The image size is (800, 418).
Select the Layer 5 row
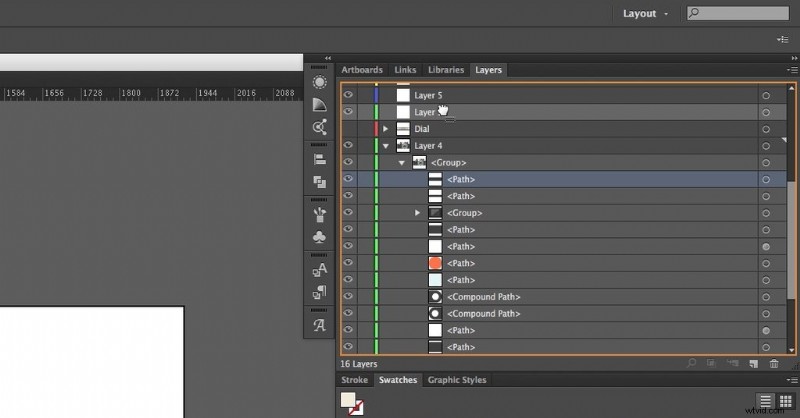(563, 95)
